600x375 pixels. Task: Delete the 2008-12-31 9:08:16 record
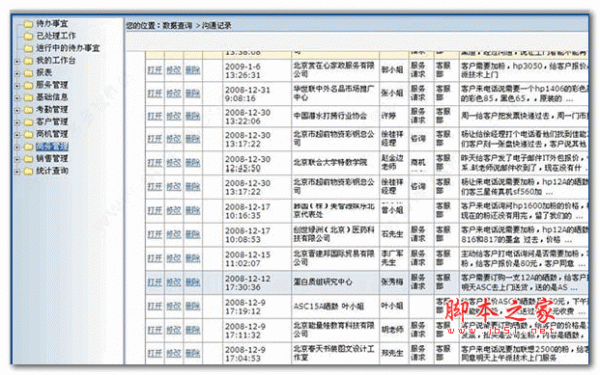click(x=193, y=94)
